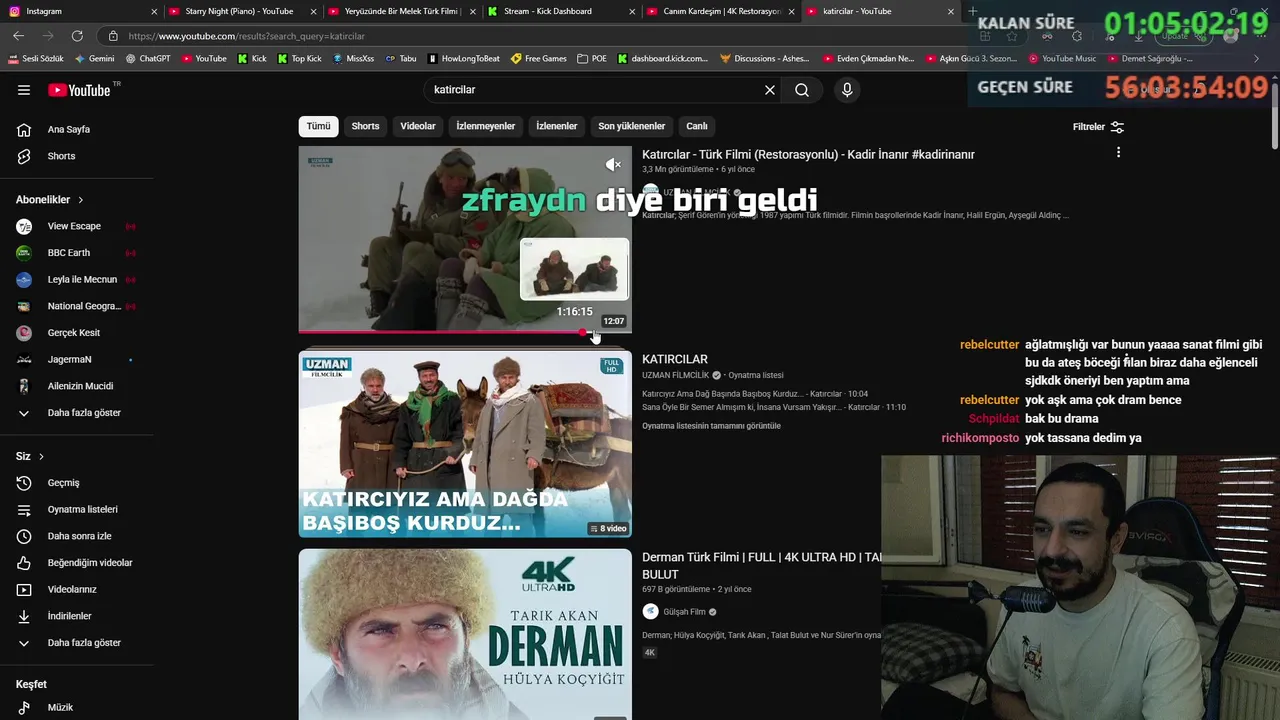Open Sesli Sözlük bookmark

(x=37, y=59)
